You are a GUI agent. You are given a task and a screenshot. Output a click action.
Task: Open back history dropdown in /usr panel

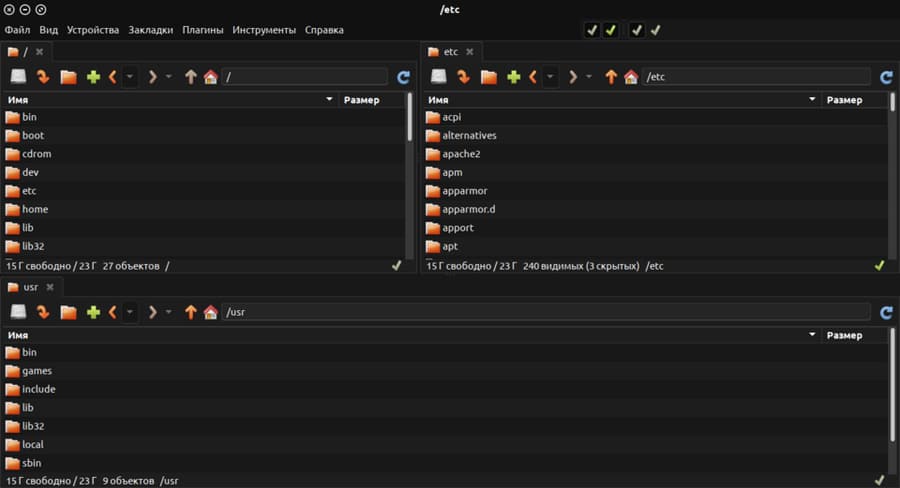130,312
